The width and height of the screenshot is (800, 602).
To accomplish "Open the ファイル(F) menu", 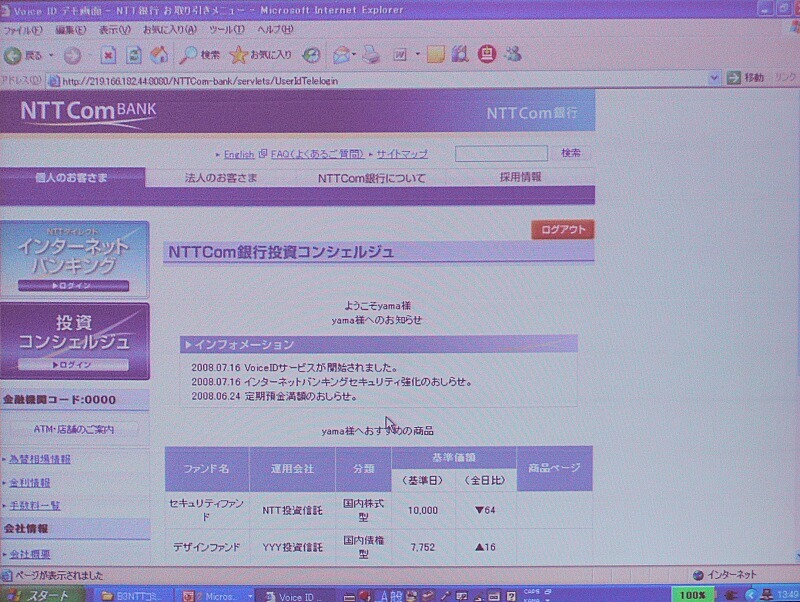I will 22,31.
